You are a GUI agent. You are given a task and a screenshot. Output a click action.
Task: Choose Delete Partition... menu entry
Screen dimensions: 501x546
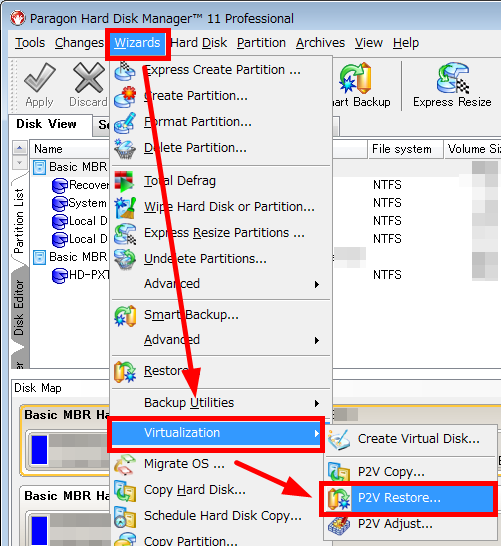[221, 148]
